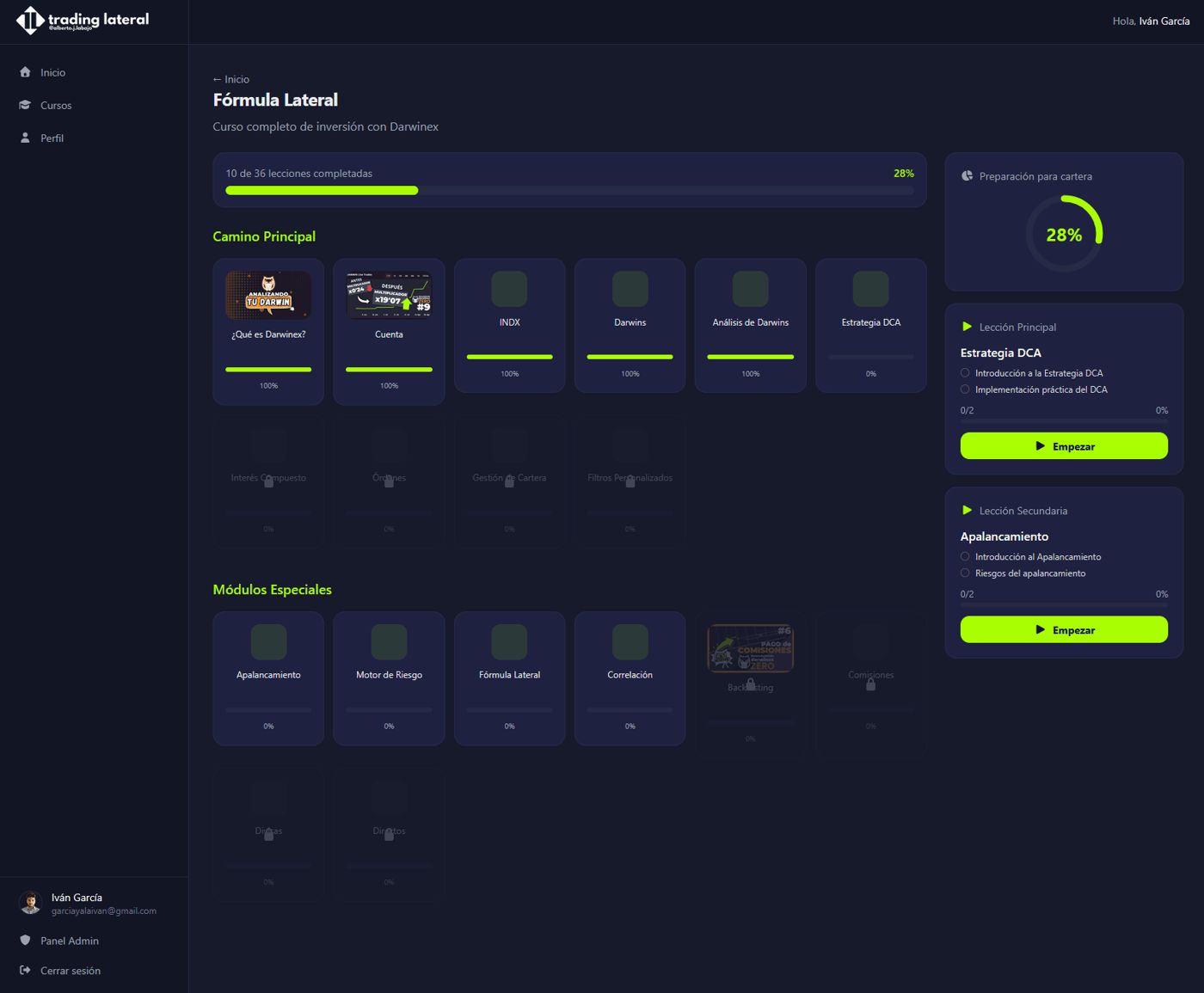1204x993 pixels.
Task: Click the INDX card progress bar
Action: tap(509, 357)
